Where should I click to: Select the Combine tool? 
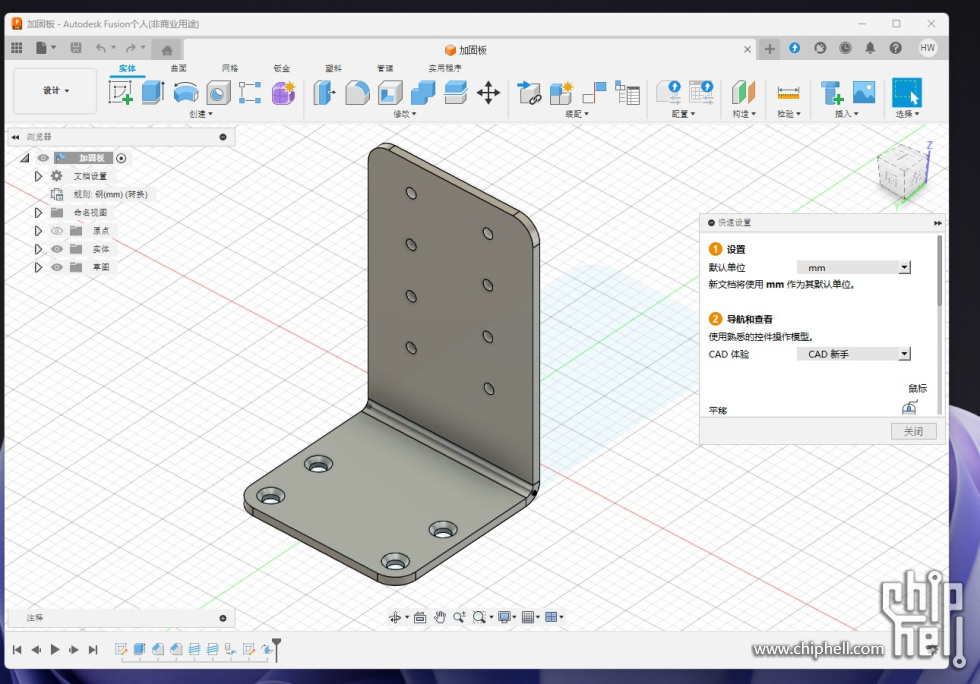coord(423,93)
